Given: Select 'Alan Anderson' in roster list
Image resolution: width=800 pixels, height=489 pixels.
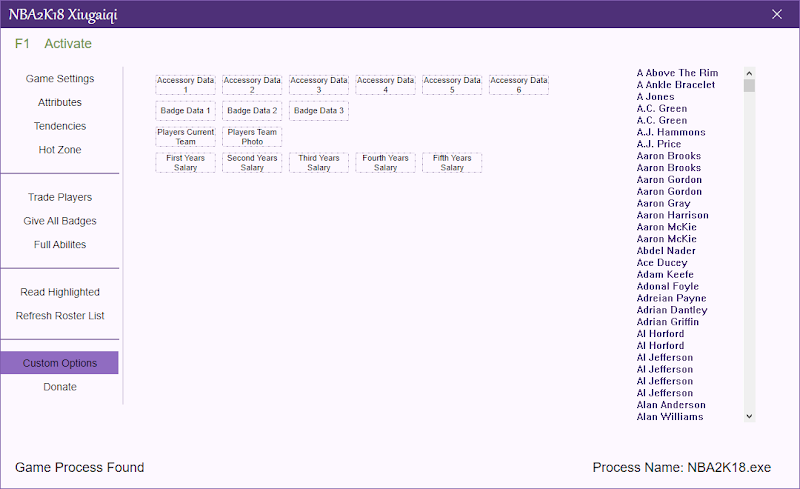Looking at the screenshot, I should coord(671,405).
